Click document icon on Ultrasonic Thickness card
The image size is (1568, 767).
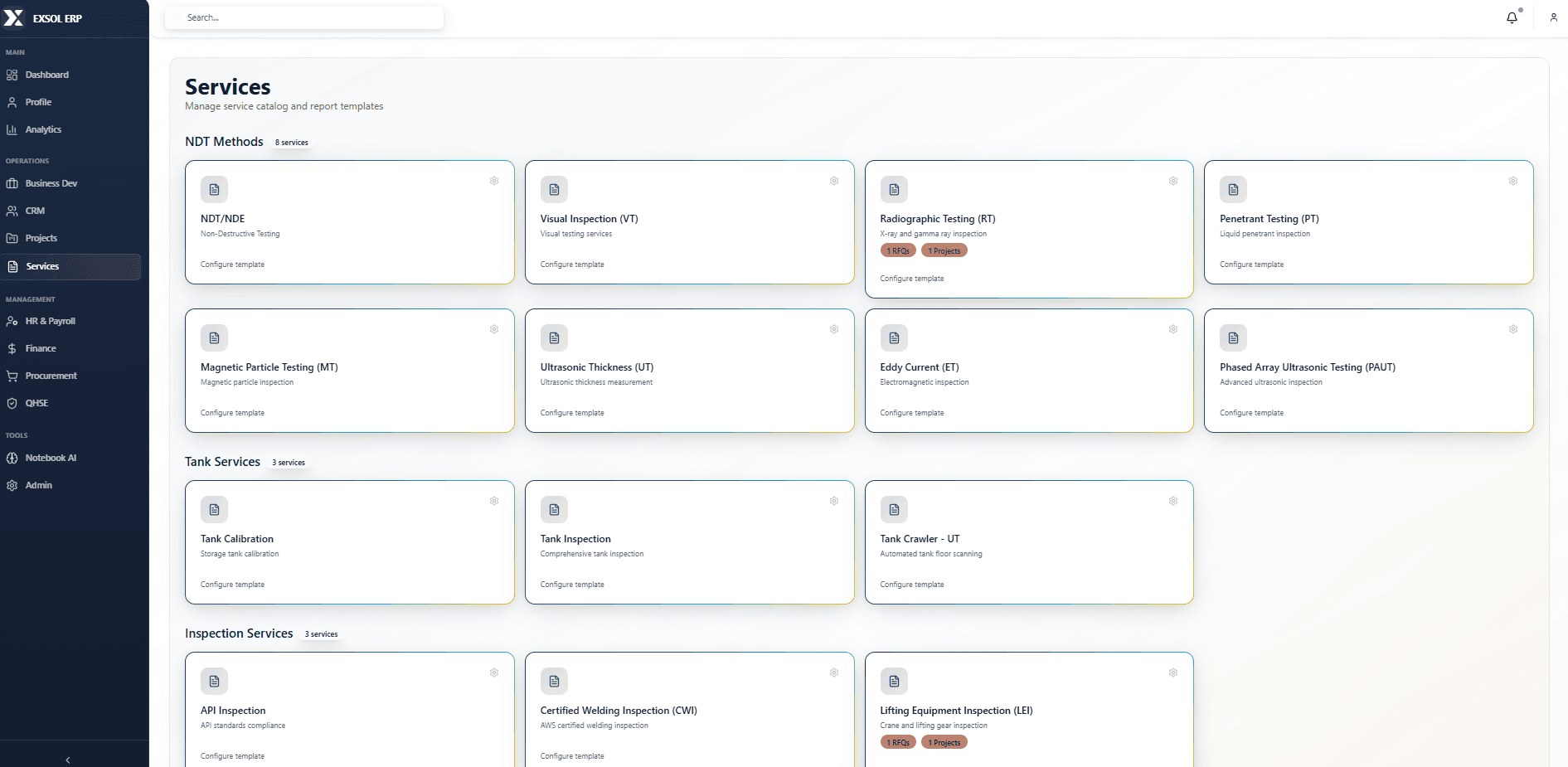(x=554, y=338)
